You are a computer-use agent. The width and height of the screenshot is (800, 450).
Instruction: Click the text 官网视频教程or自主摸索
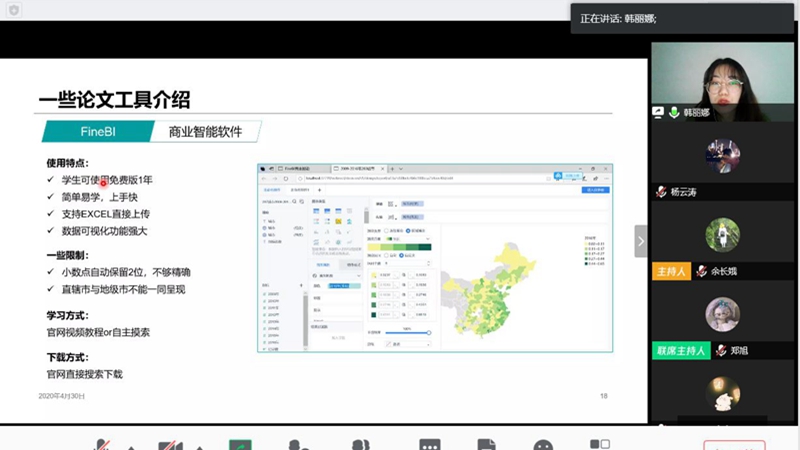click(x=98, y=333)
